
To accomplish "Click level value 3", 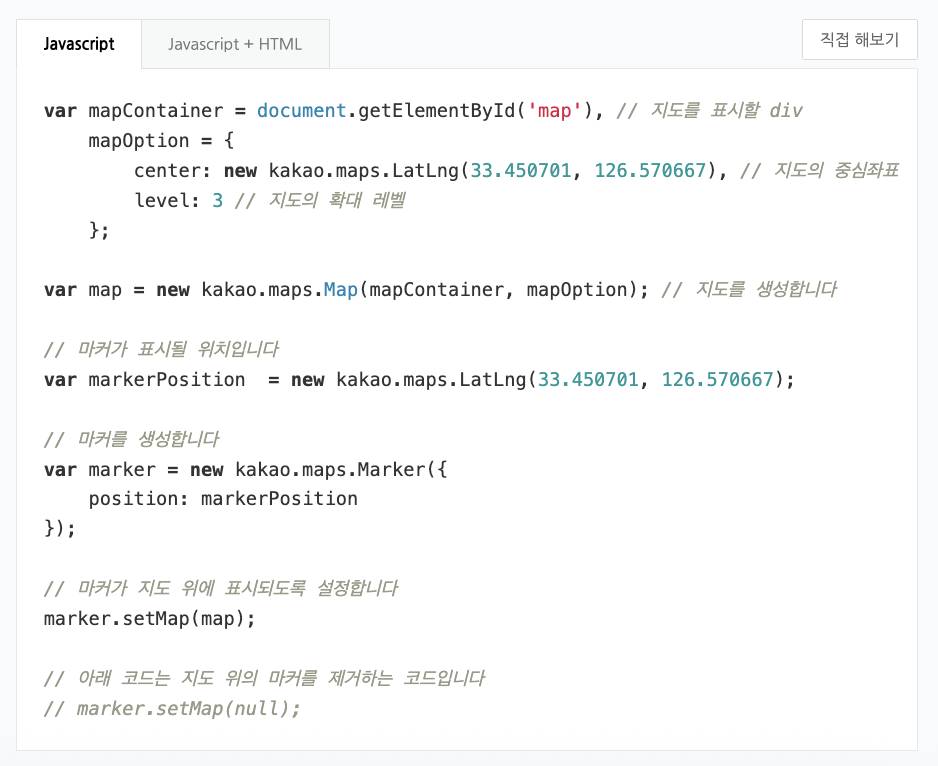I will (218, 200).
